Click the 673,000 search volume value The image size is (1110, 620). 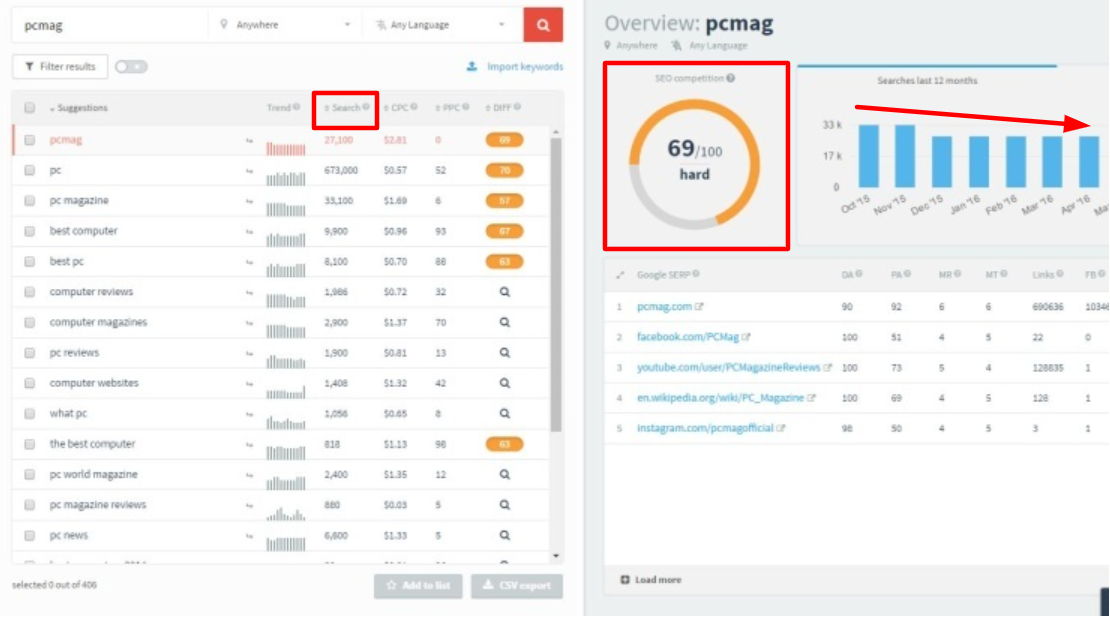[x=341, y=171]
